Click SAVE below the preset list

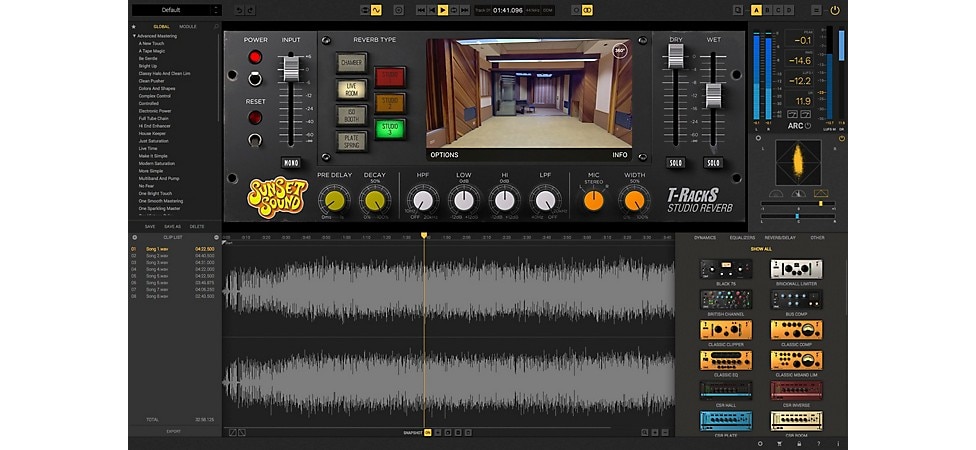150,227
